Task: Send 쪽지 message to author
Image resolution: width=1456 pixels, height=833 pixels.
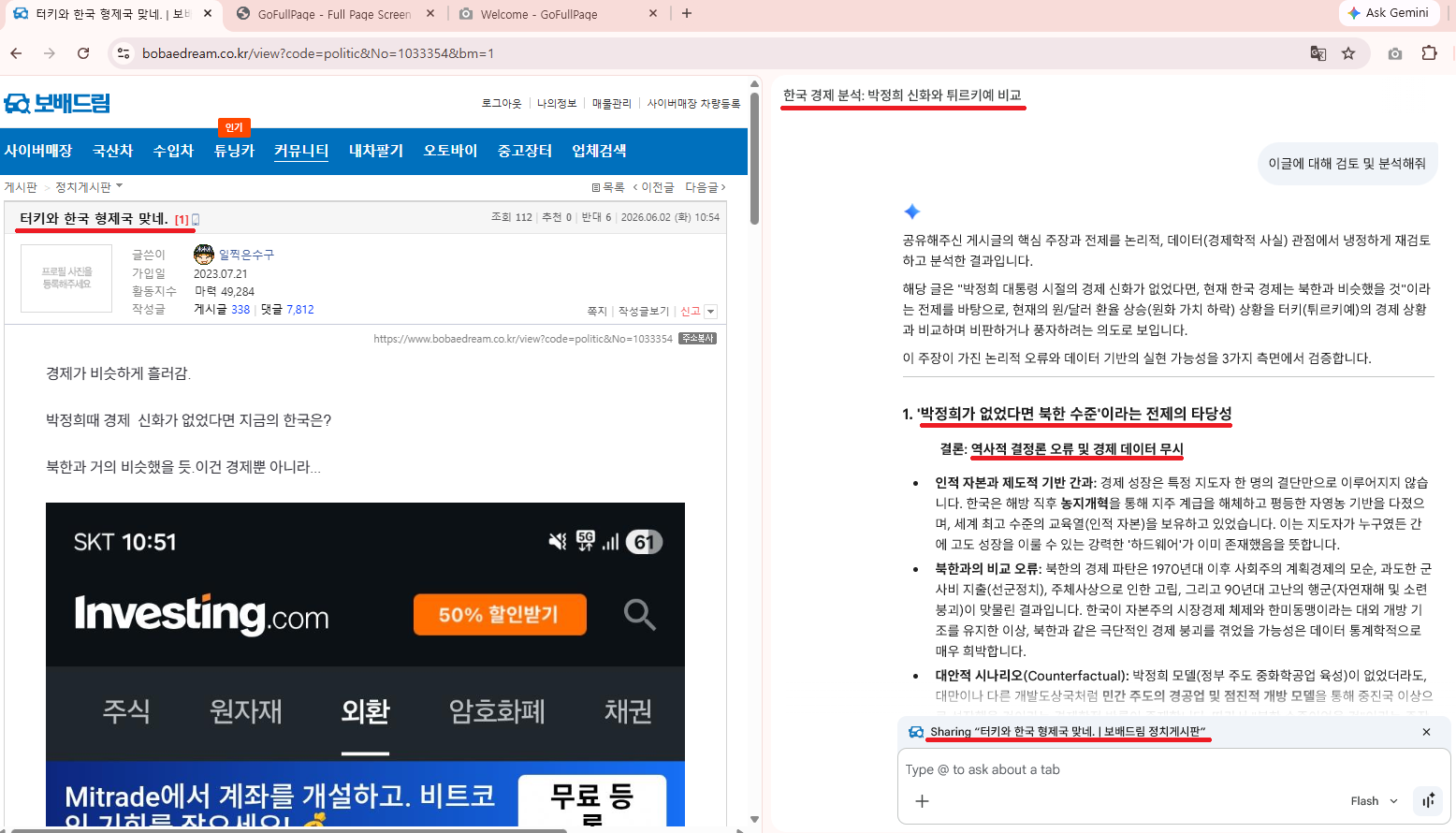Action: click(597, 311)
